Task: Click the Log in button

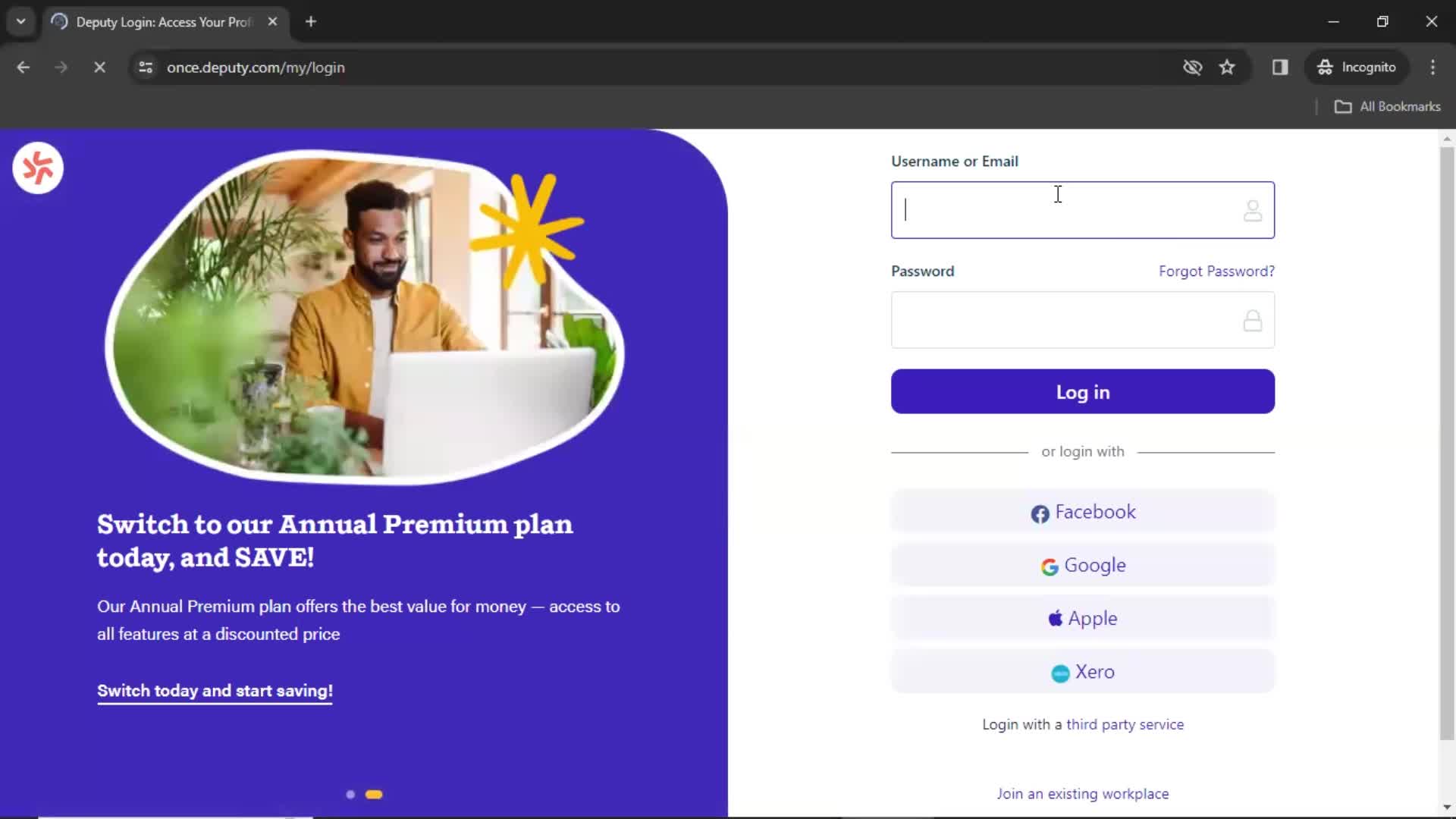Action: [1083, 391]
